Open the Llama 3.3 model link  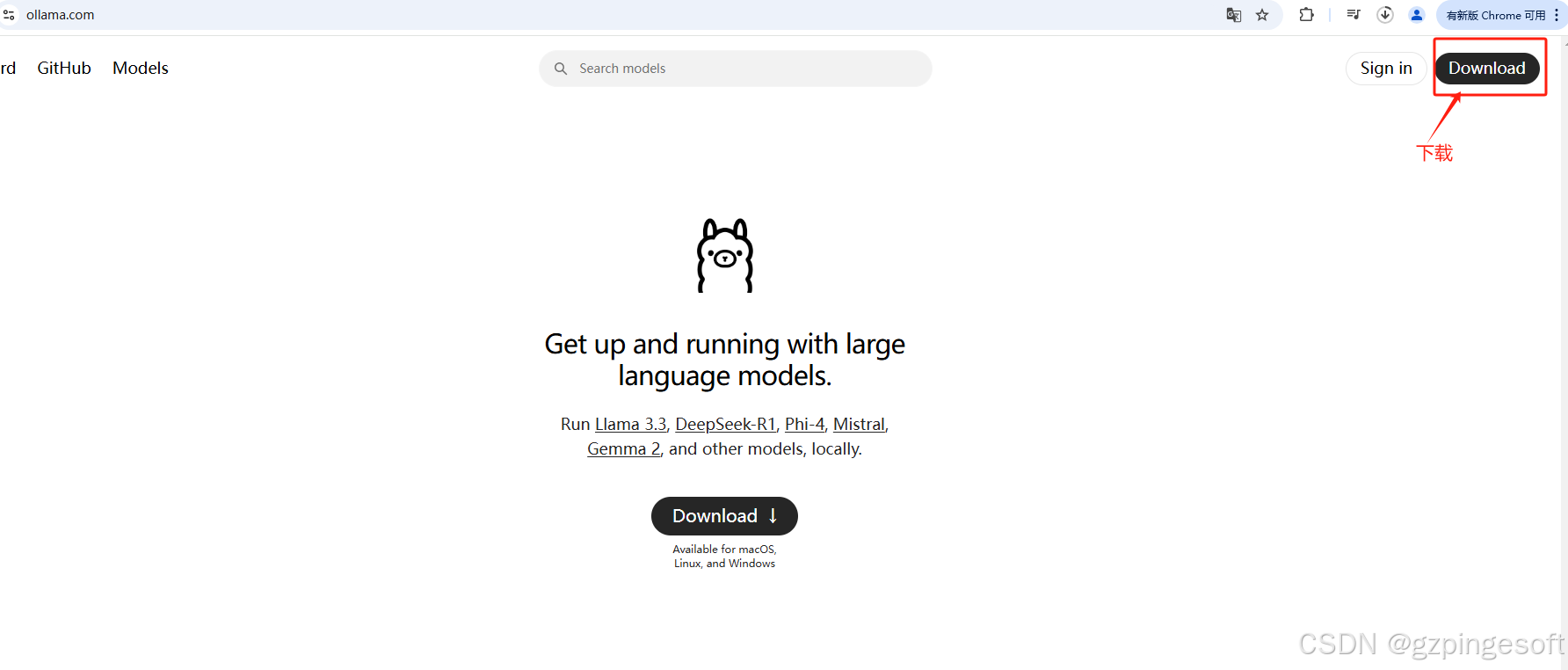[631, 424]
